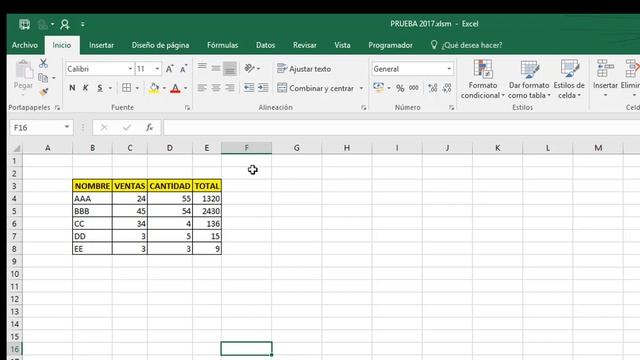Open the Alineación dialog launcher
The width and height of the screenshot is (640, 360).
(364, 108)
